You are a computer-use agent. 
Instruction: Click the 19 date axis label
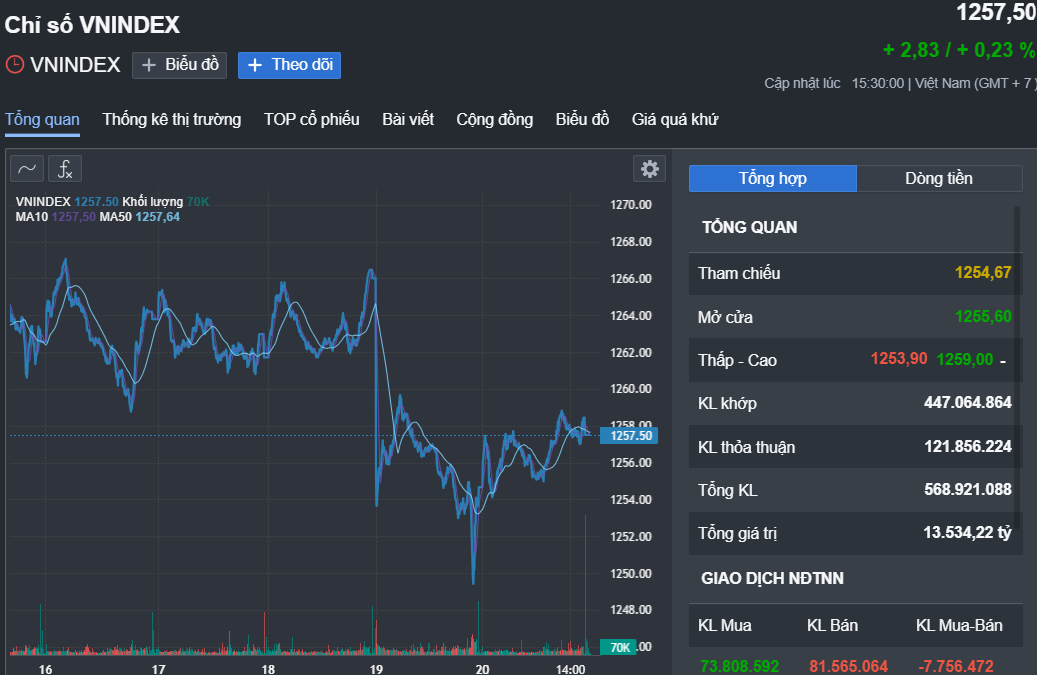point(376,669)
